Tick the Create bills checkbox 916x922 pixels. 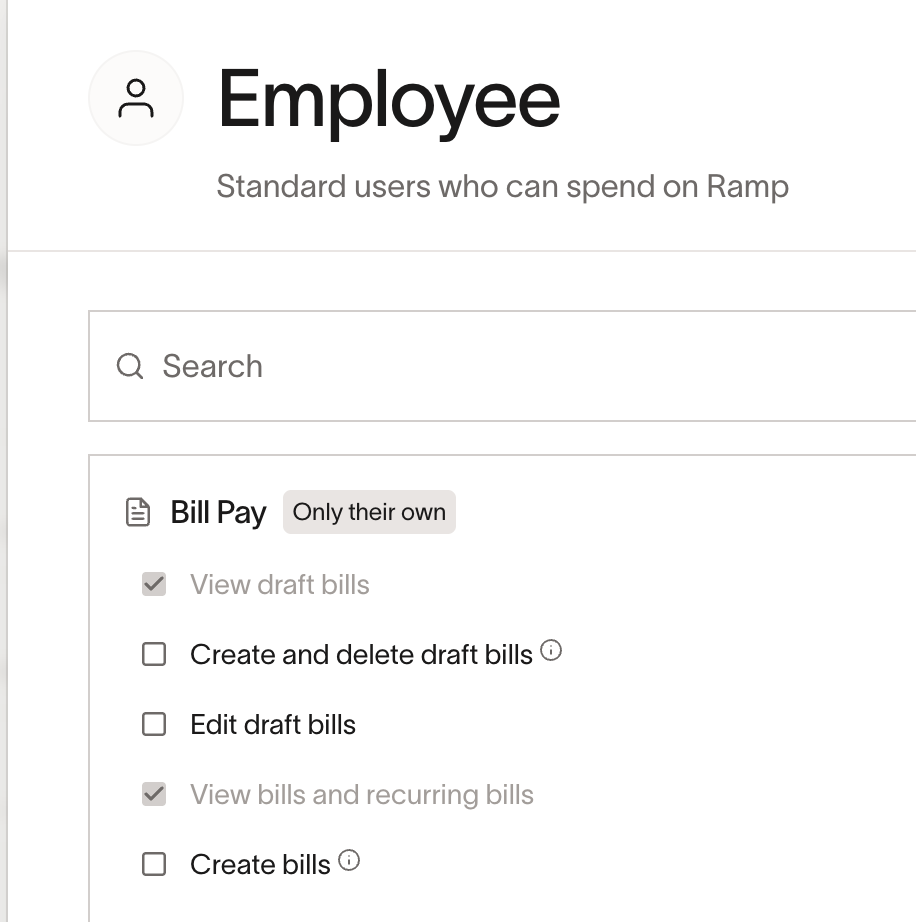154,864
